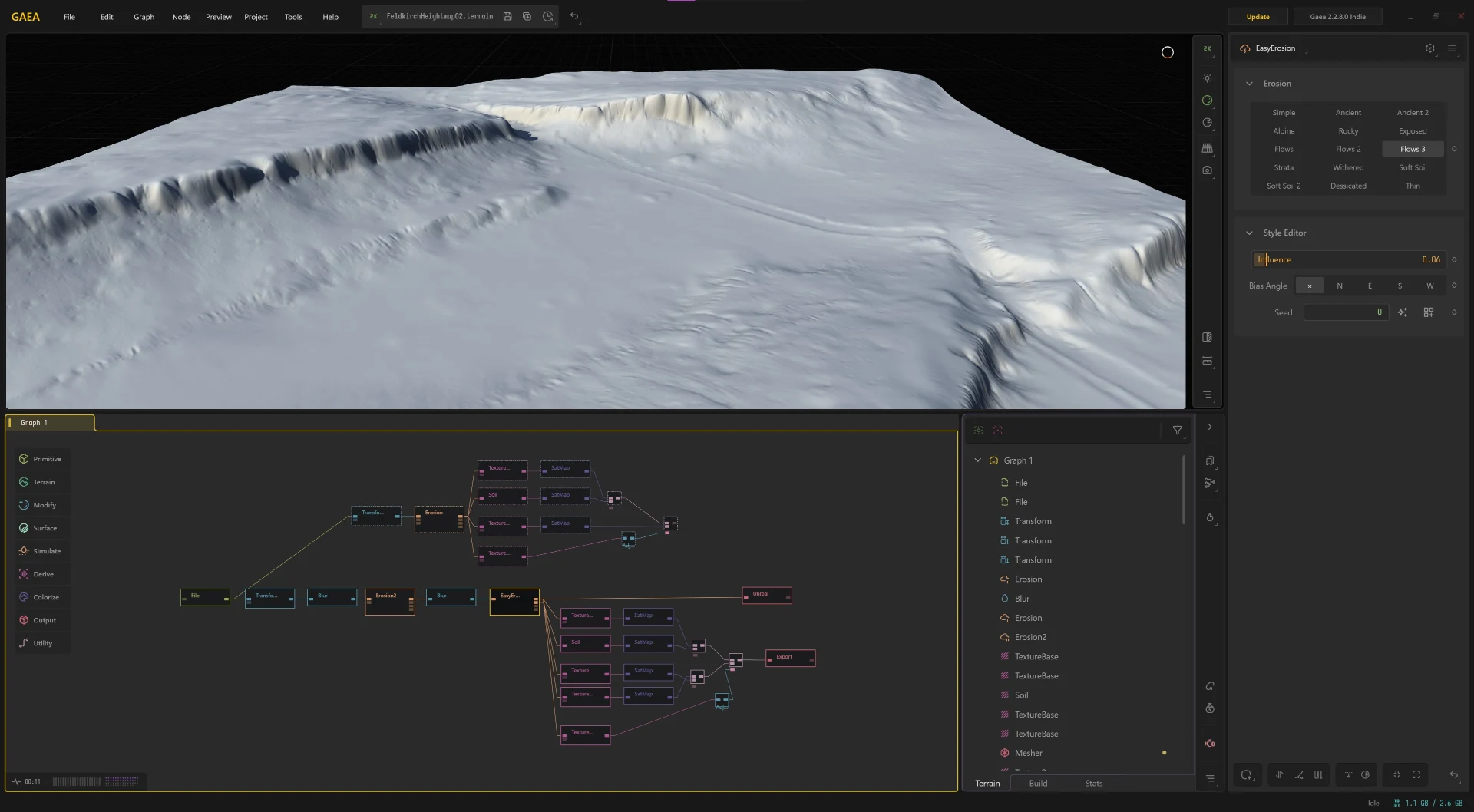Screen dimensions: 1474x812
Task: Select Bias Angle W option
Action: (1429, 286)
